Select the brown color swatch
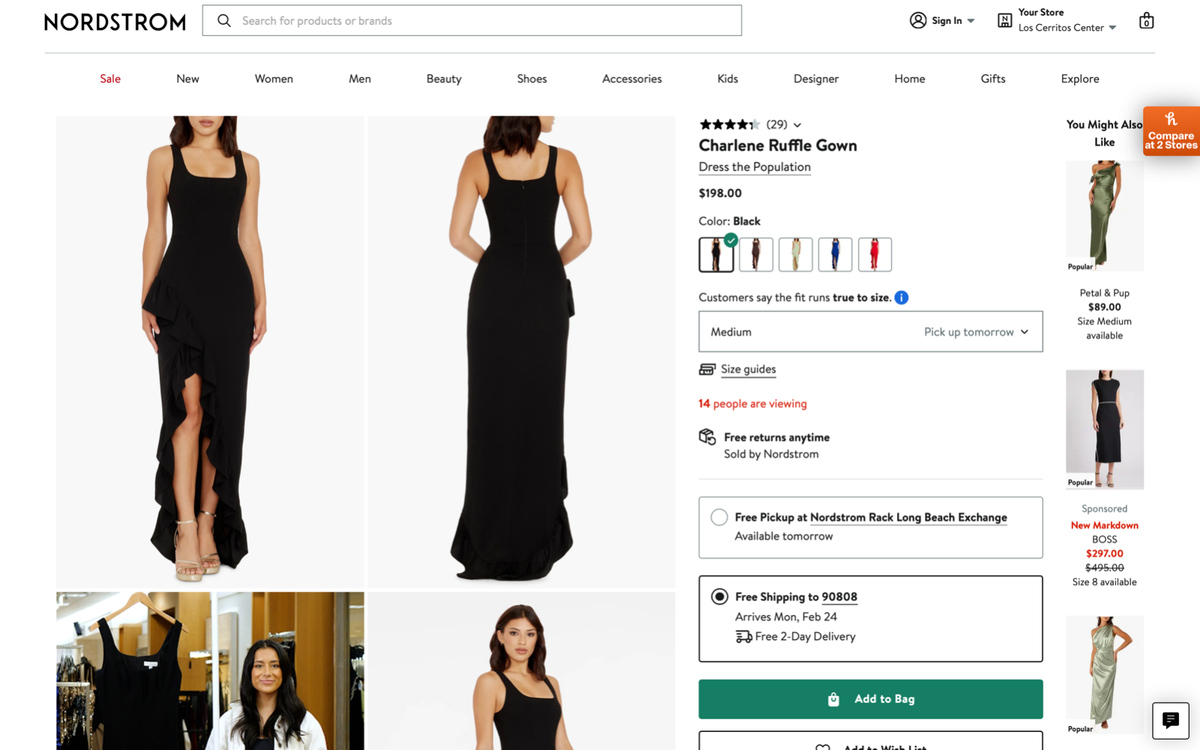The height and width of the screenshot is (750, 1200). coord(756,254)
